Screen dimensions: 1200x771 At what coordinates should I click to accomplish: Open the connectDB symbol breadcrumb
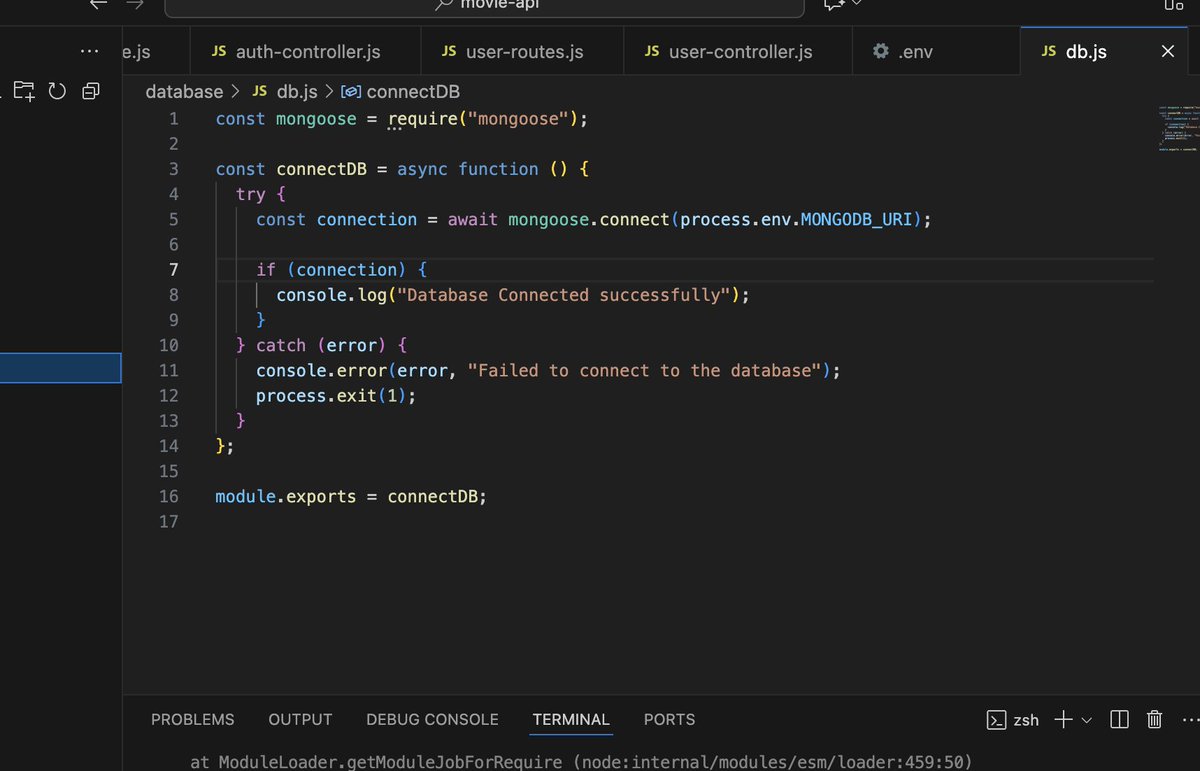pyautogui.click(x=413, y=91)
